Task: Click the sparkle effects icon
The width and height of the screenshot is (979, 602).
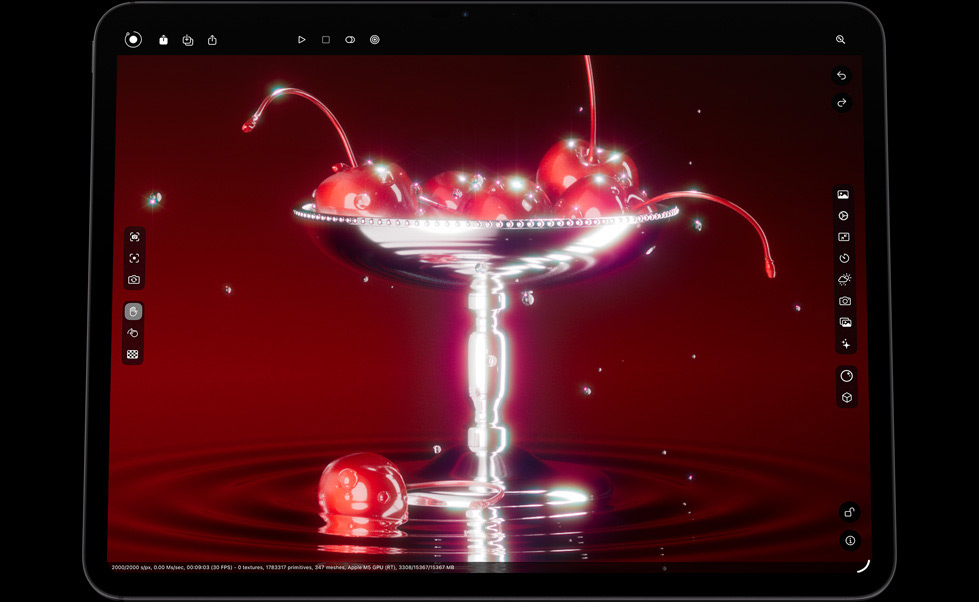Action: [x=845, y=344]
